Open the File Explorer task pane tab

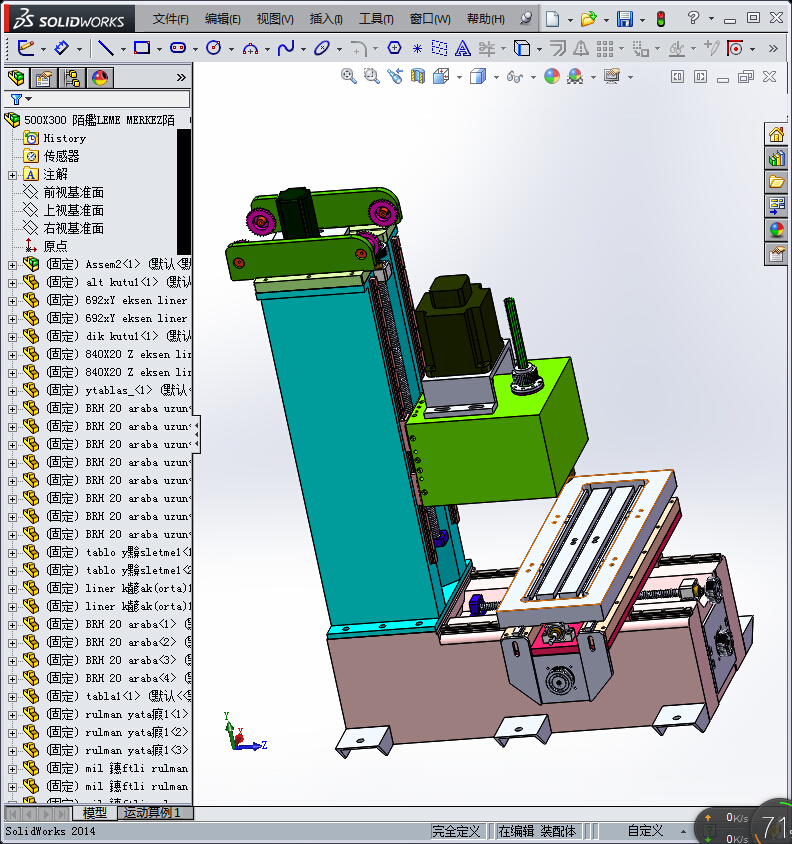click(776, 182)
